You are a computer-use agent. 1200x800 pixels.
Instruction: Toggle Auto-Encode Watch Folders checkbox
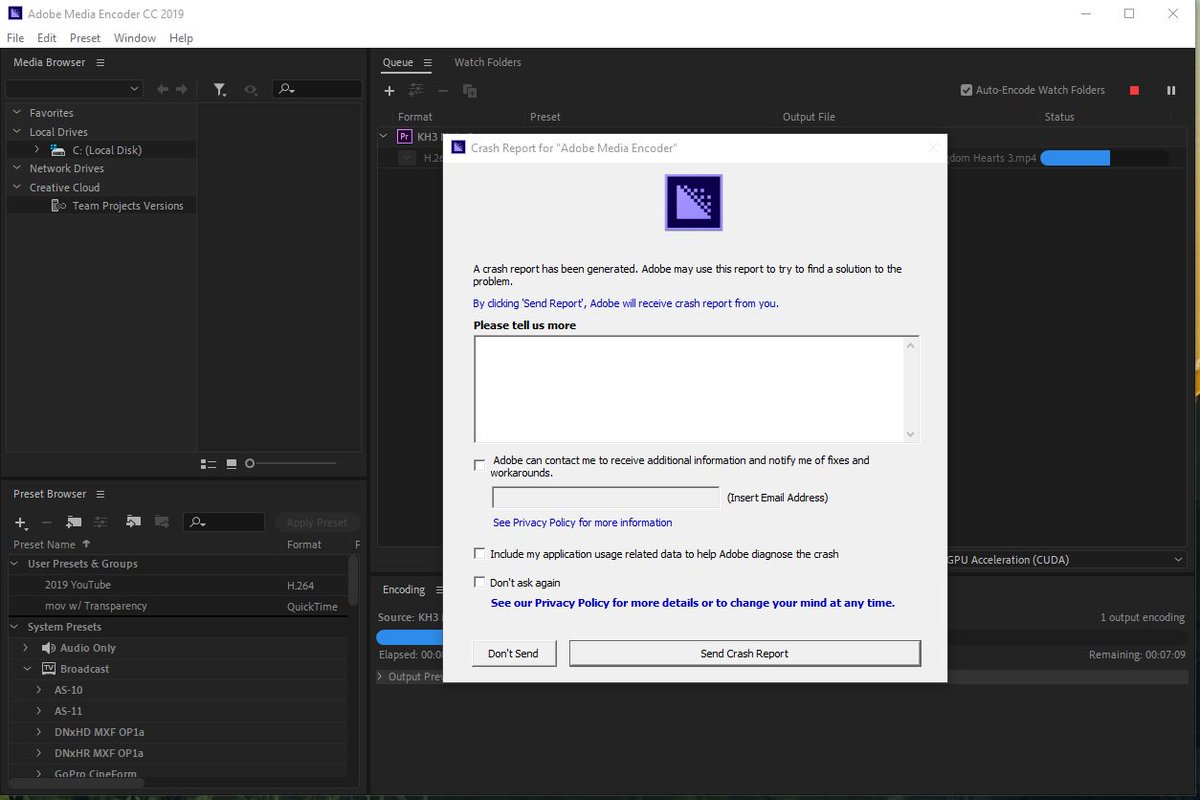pyautogui.click(x=966, y=90)
